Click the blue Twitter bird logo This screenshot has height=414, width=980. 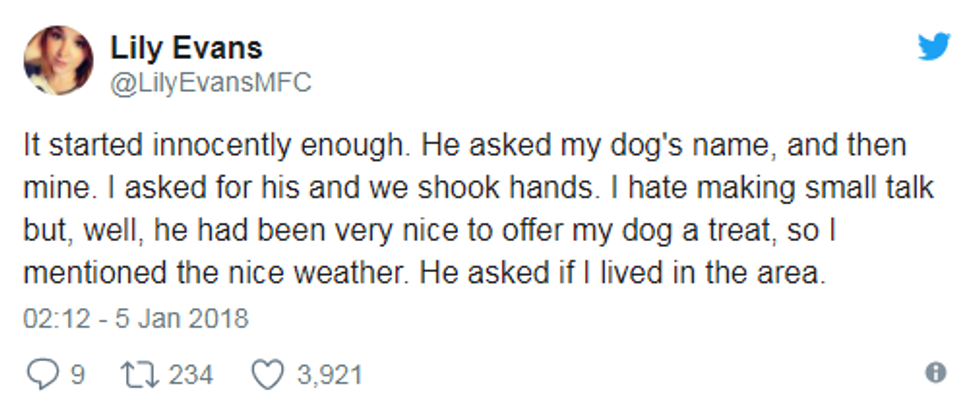coord(934,46)
